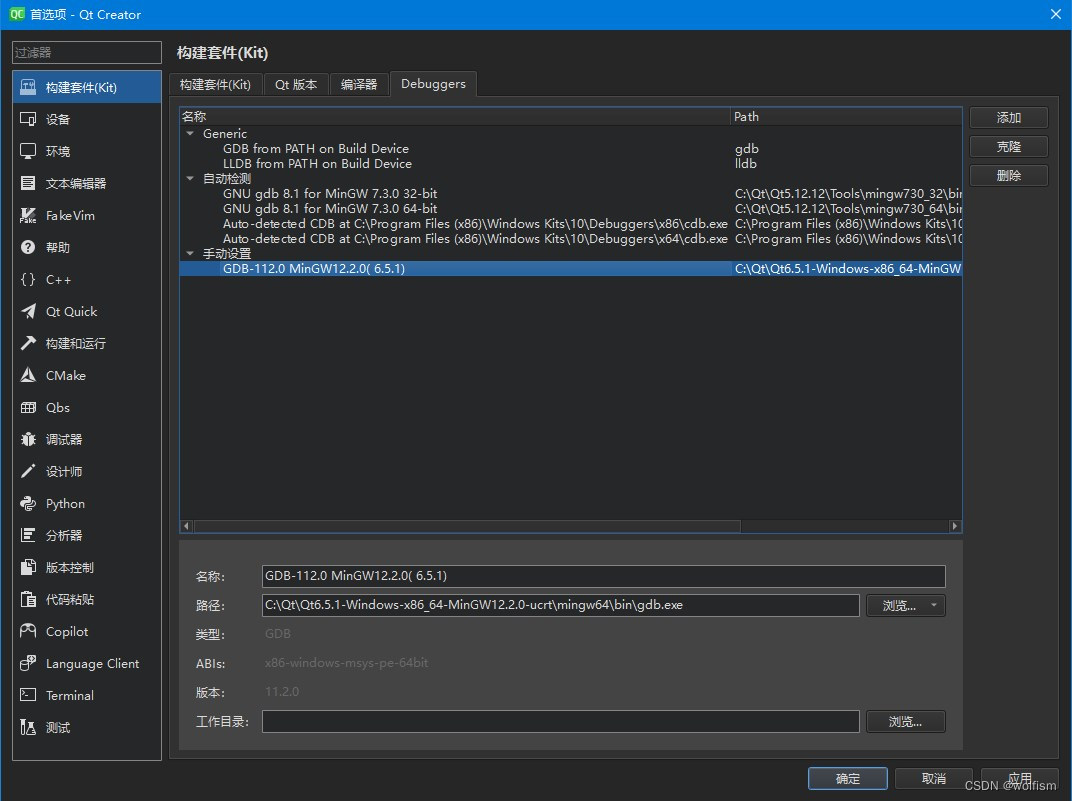Open the Python settings icon
The width and height of the screenshot is (1072, 801).
point(28,504)
